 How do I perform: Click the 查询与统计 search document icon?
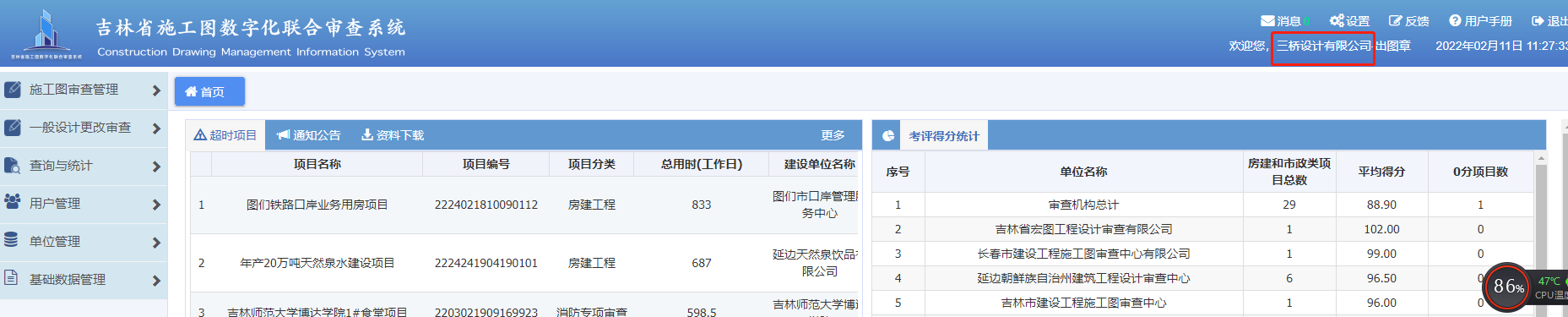[13, 166]
